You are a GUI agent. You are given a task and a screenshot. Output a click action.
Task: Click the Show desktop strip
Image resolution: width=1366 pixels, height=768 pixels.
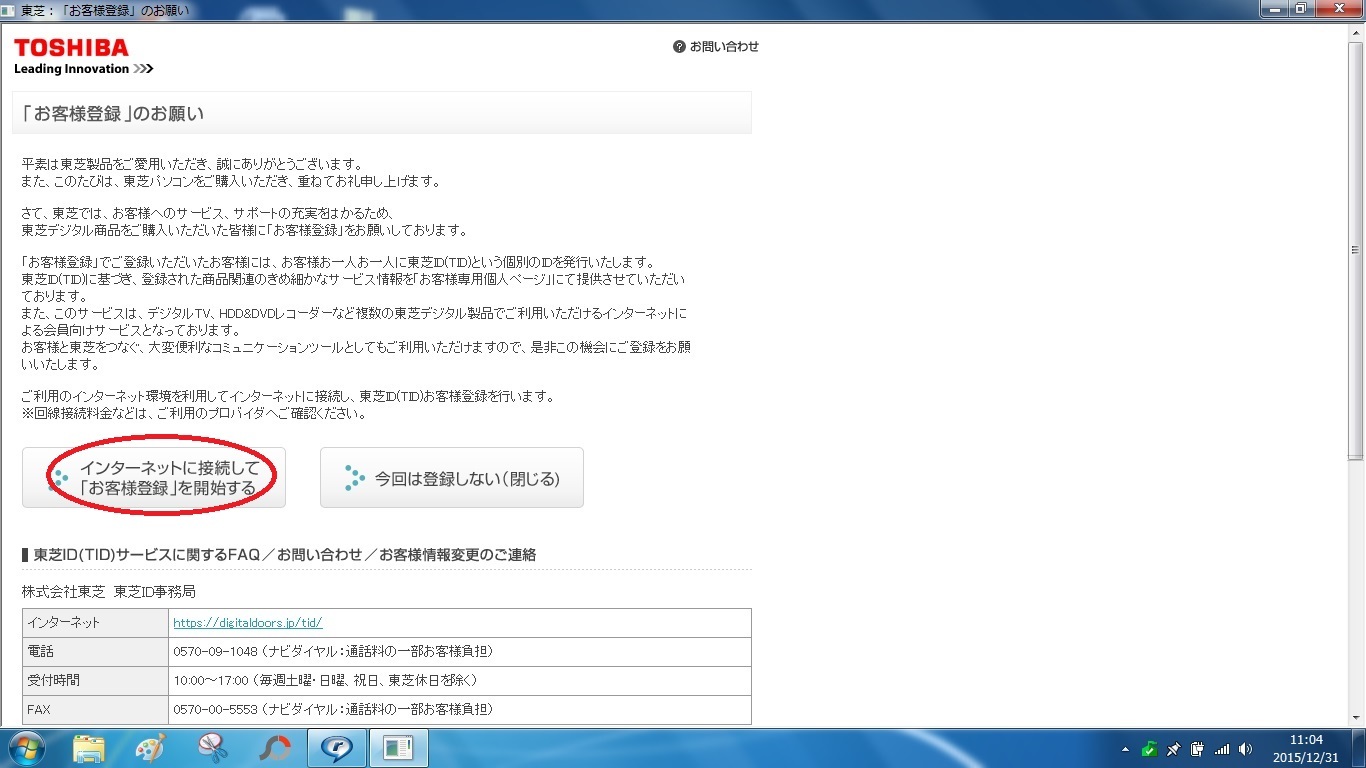pos(1359,748)
